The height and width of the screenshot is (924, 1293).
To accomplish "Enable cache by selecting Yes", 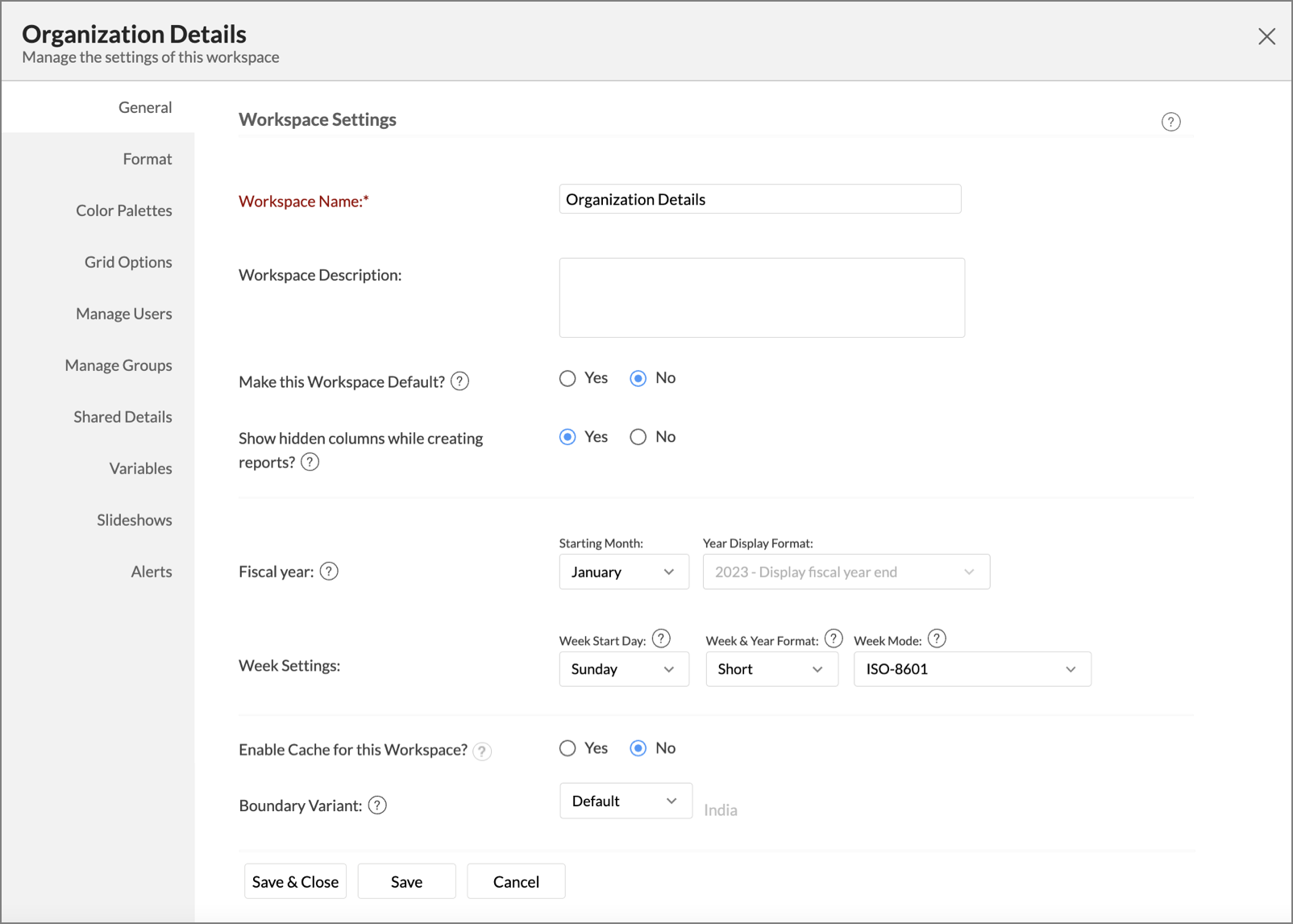I will click(568, 748).
